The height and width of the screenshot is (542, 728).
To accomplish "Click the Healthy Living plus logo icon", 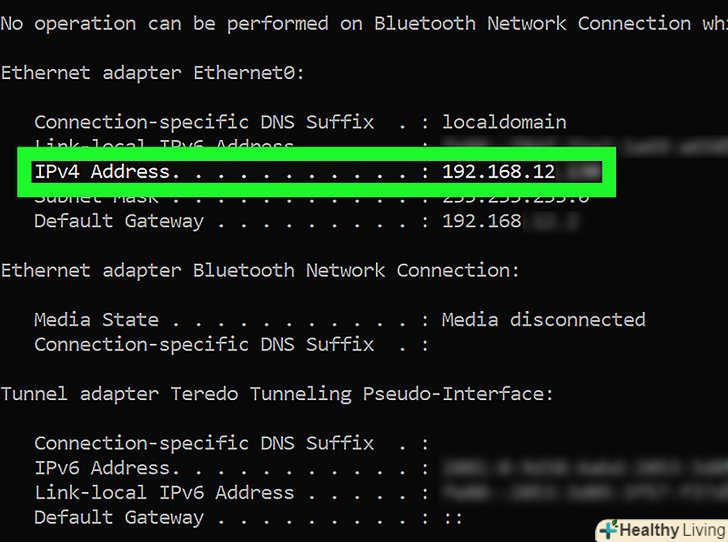I will (608, 530).
